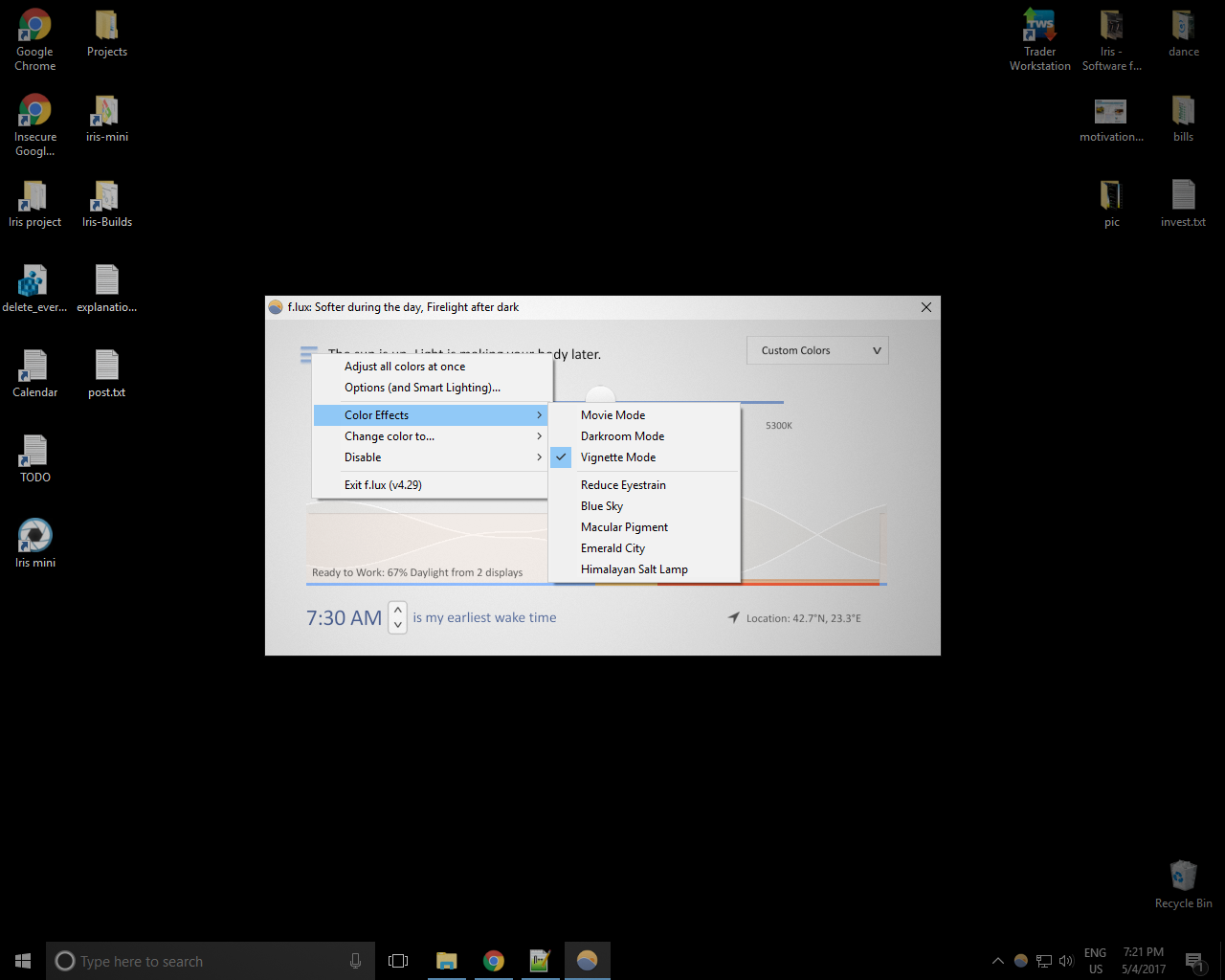
Task: Open Options (and Smart Lighting)...
Action: click(432, 388)
